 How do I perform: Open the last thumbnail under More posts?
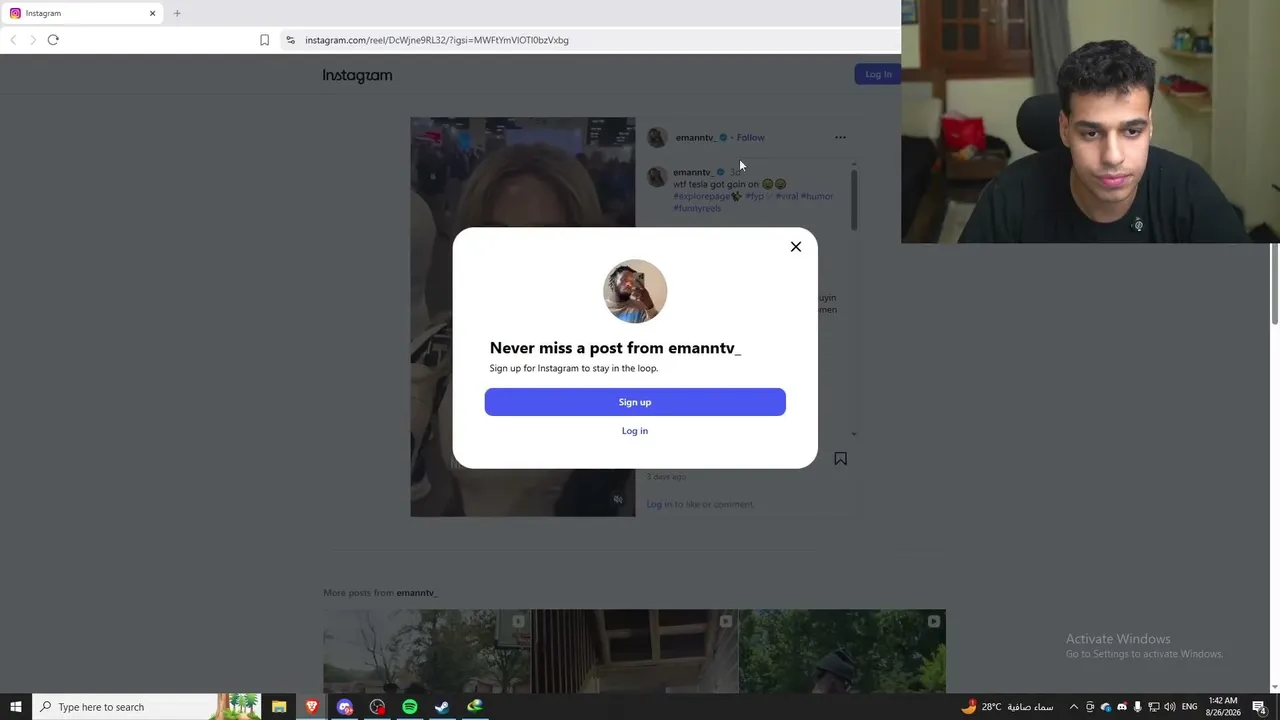point(842,651)
